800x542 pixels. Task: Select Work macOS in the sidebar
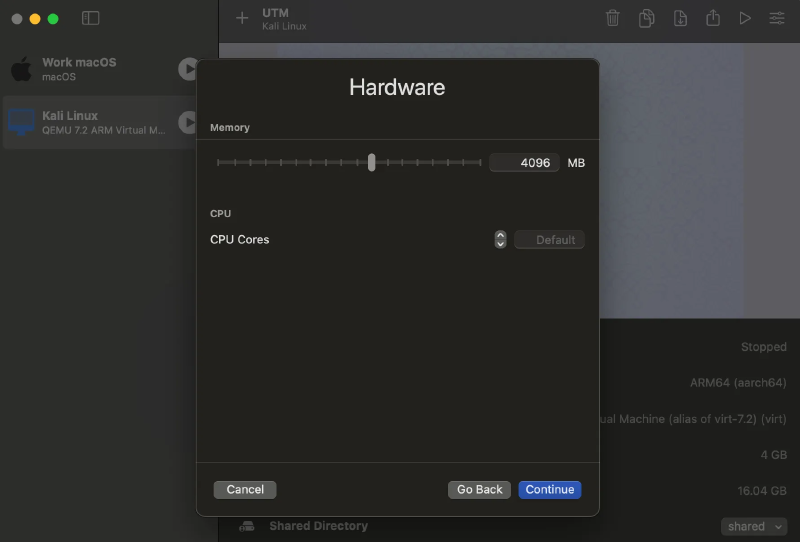tap(90, 69)
